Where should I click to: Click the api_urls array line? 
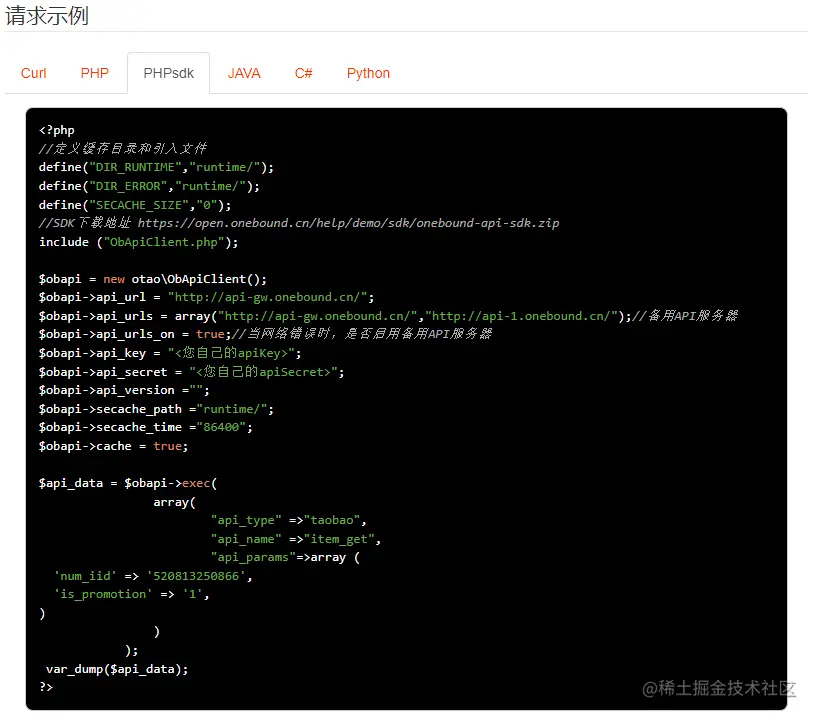pyautogui.click(x=389, y=316)
